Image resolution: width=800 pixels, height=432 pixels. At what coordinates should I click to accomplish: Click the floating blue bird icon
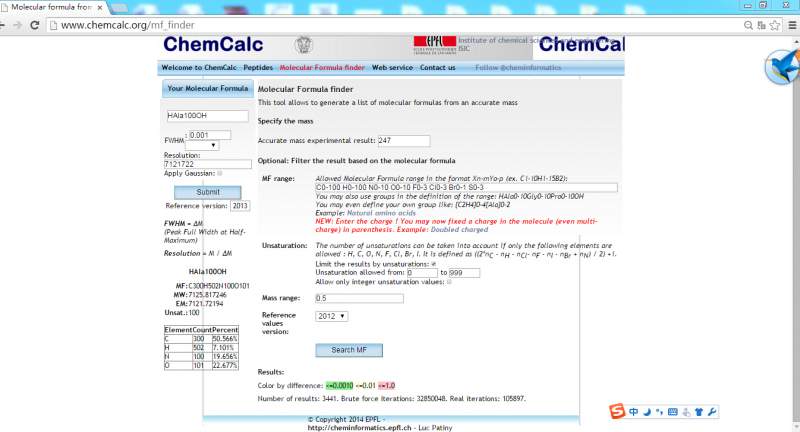[x=782, y=67]
